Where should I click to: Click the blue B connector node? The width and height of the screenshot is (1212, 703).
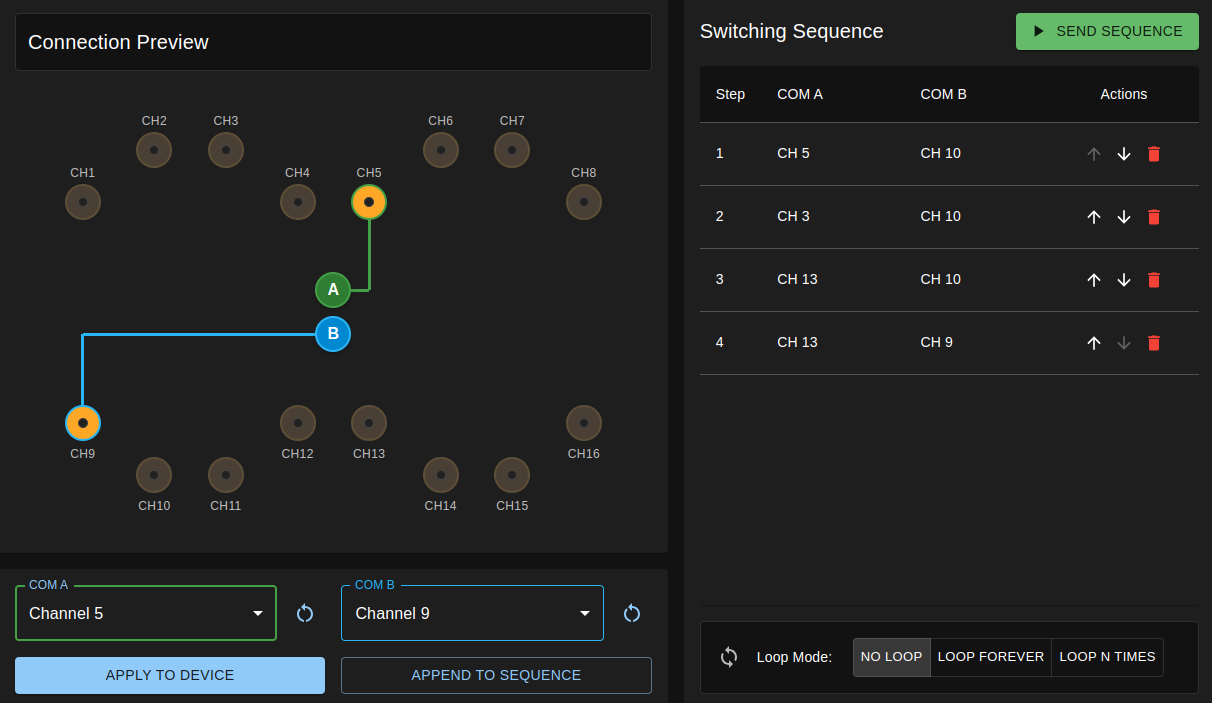(x=333, y=334)
